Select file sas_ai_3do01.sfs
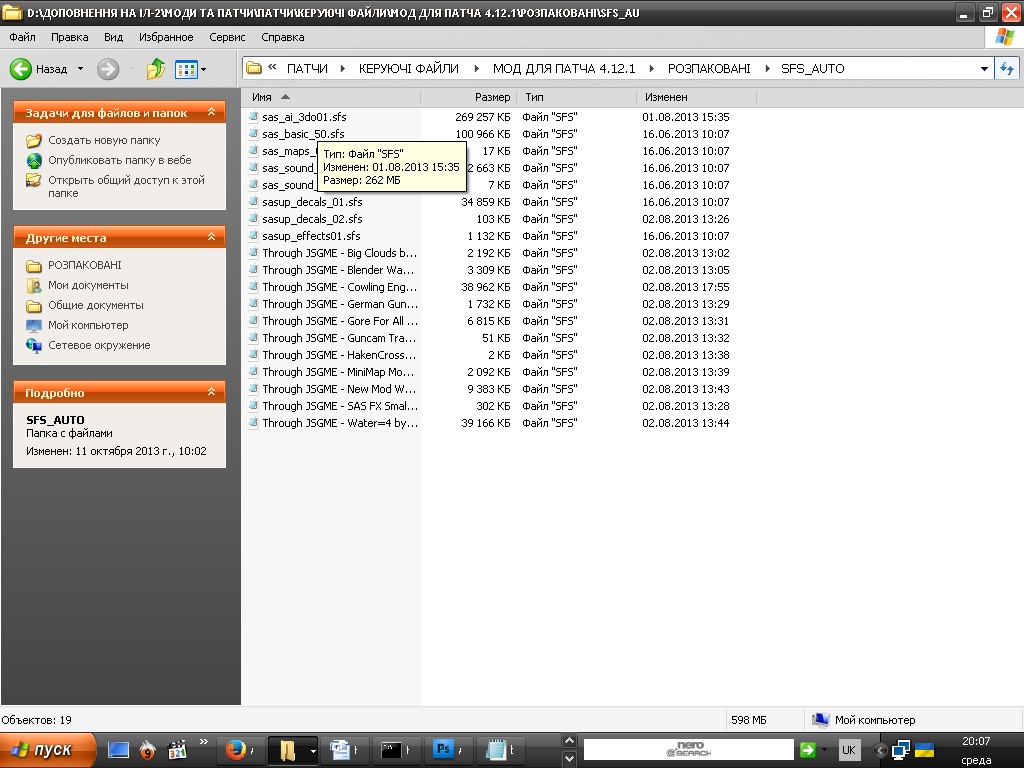Image resolution: width=1024 pixels, height=768 pixels. 304,117
